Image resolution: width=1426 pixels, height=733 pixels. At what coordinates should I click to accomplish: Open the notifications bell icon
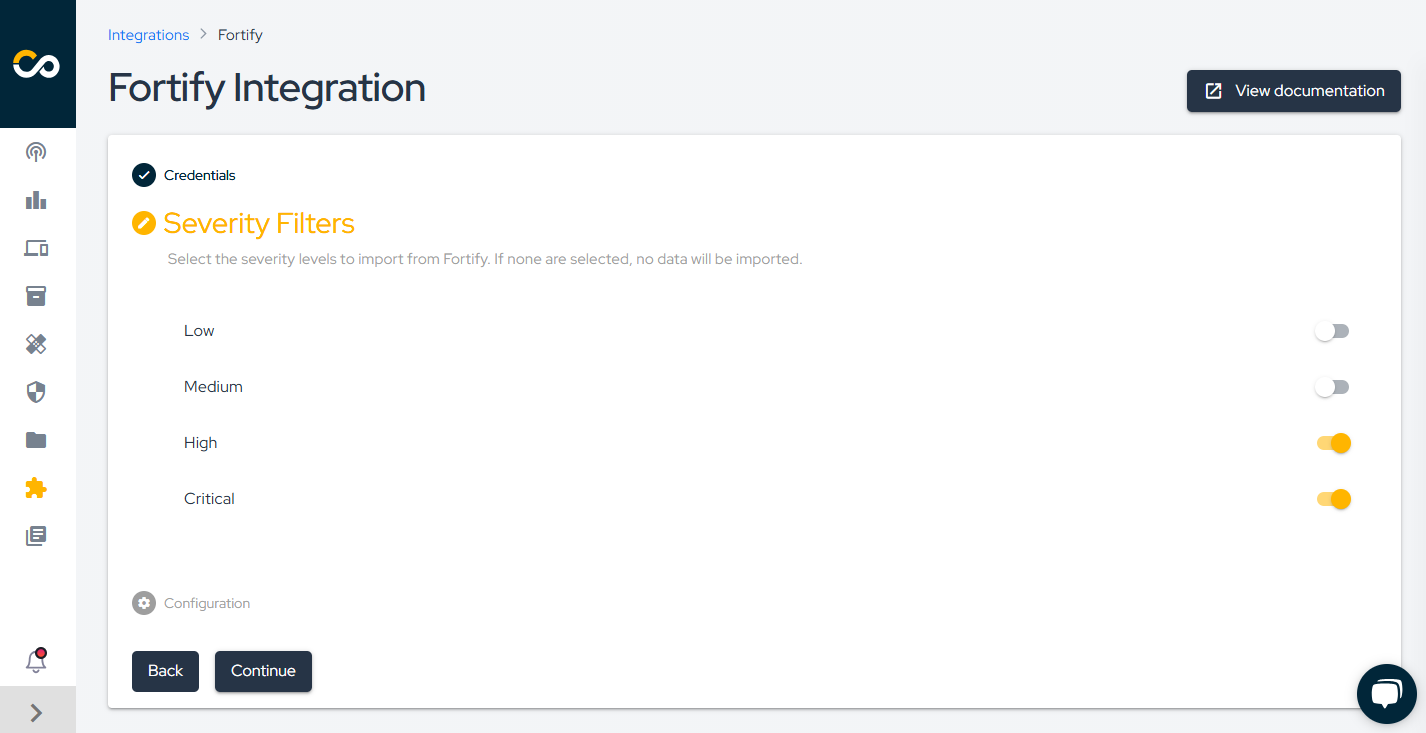(36, 660)
